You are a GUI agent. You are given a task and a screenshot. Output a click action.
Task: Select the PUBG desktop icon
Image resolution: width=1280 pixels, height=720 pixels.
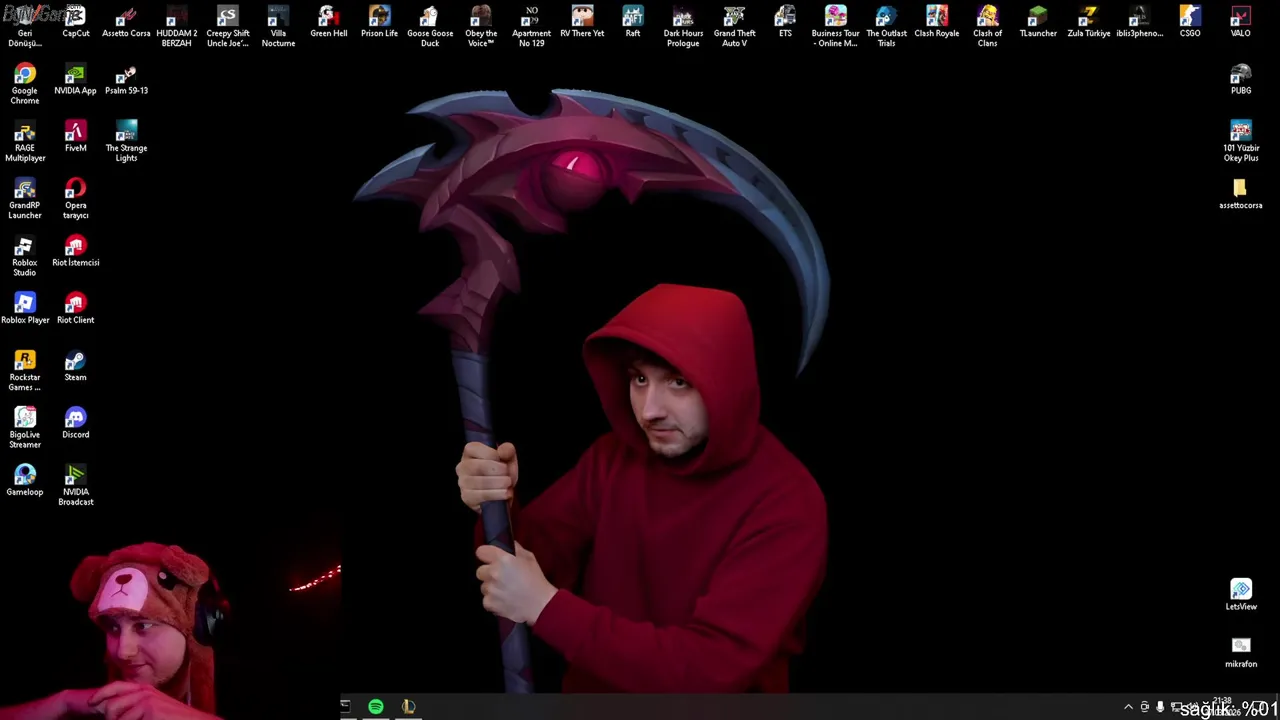tap(1240, 80)
